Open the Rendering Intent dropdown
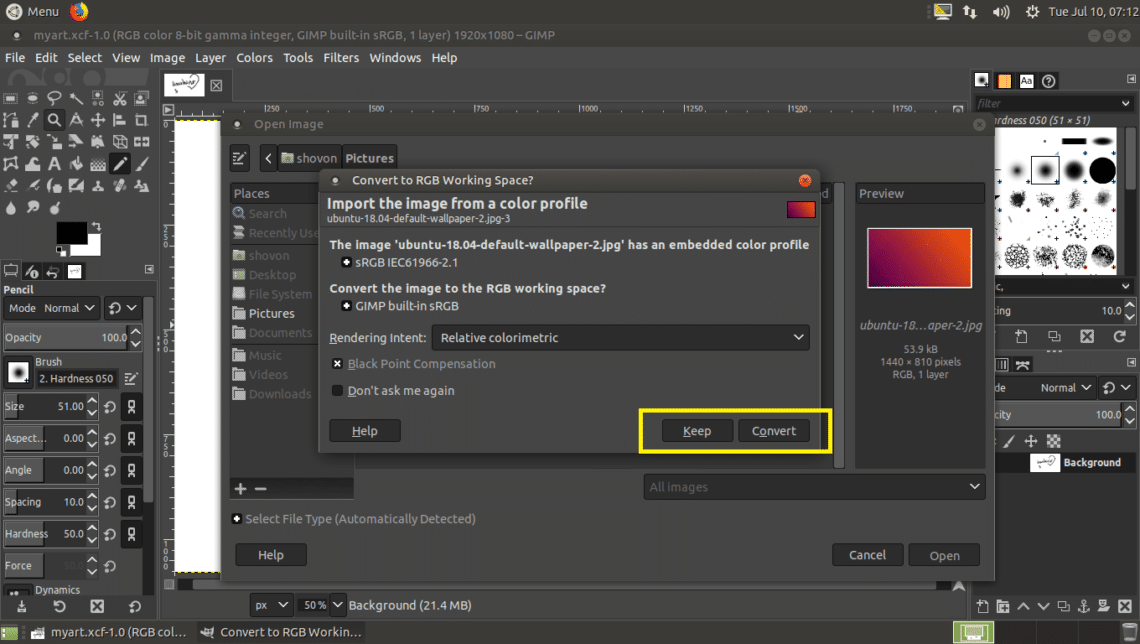 pyautogui.click(x=620, y=338)
